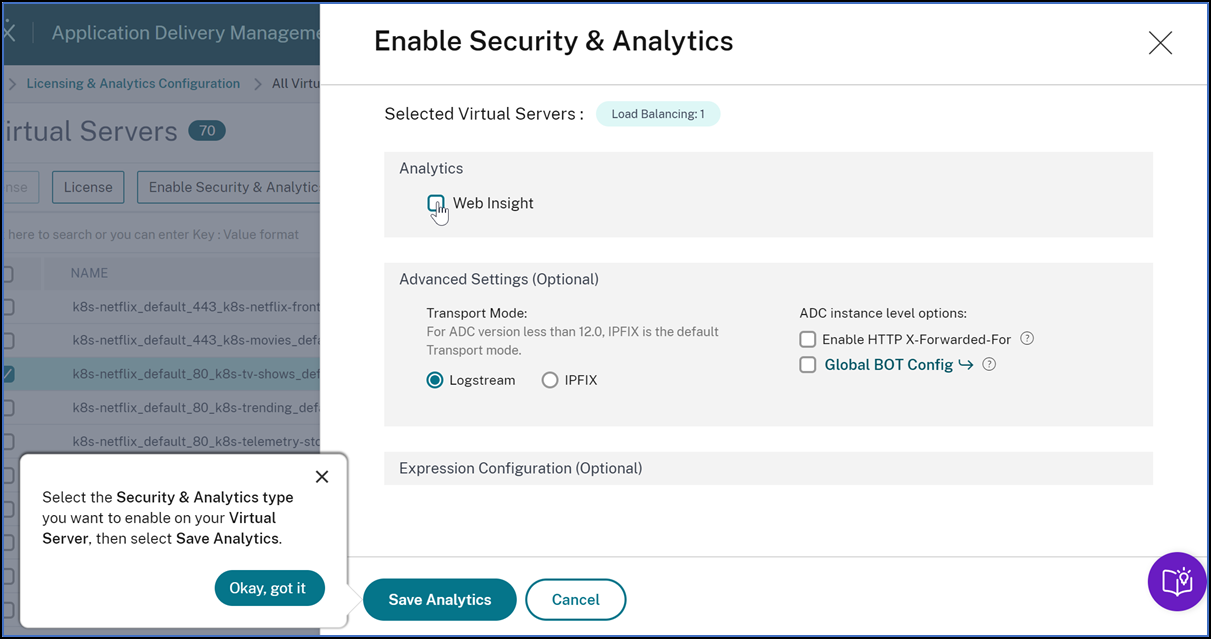1211x639 pixels.
Task: Close the Enable Security & Analytics panel
Action: [1160, 43]
